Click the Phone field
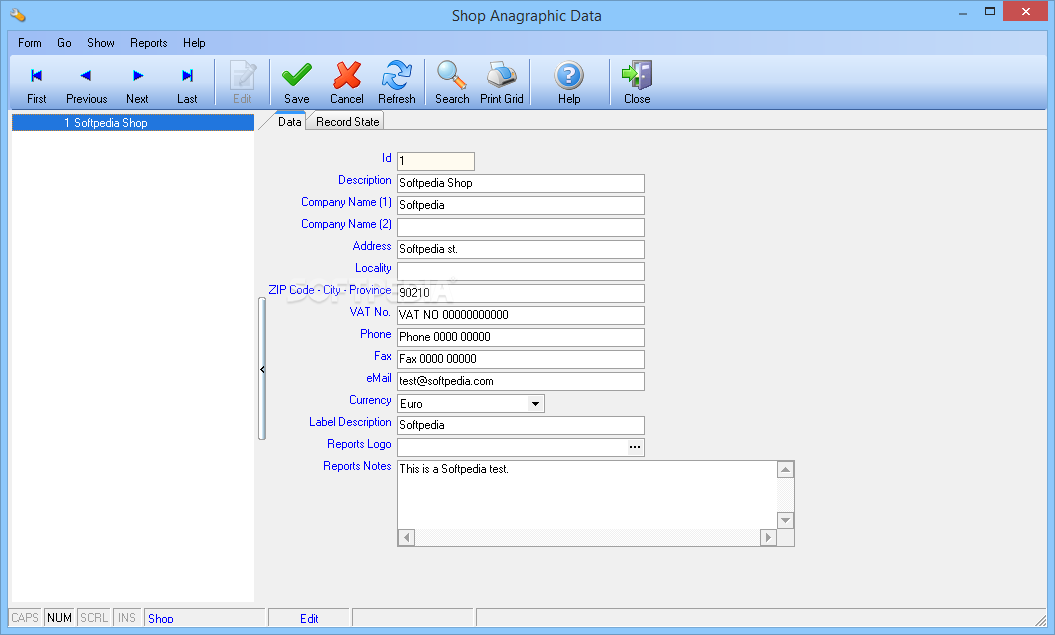The image size is (1055, 635). coord(520,337)
